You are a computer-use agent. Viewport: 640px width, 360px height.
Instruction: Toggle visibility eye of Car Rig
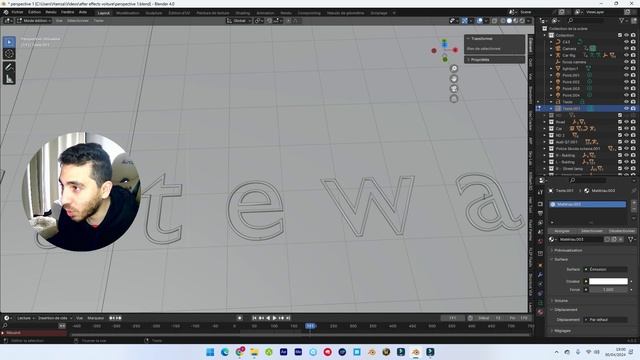coord(626,55)
